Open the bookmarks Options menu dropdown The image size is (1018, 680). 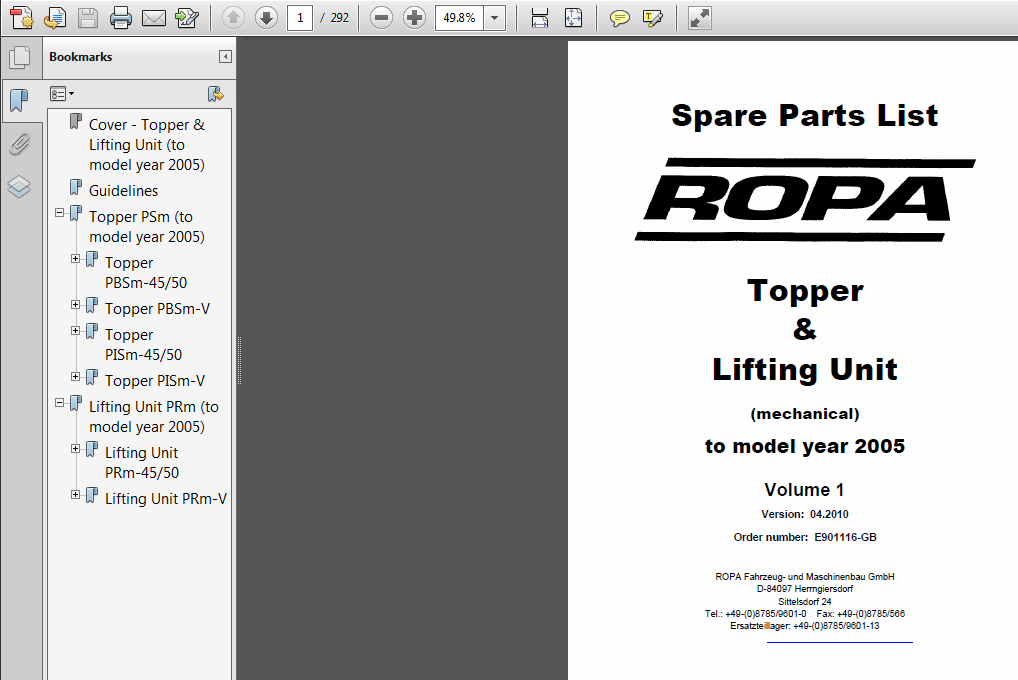[62, 94]
